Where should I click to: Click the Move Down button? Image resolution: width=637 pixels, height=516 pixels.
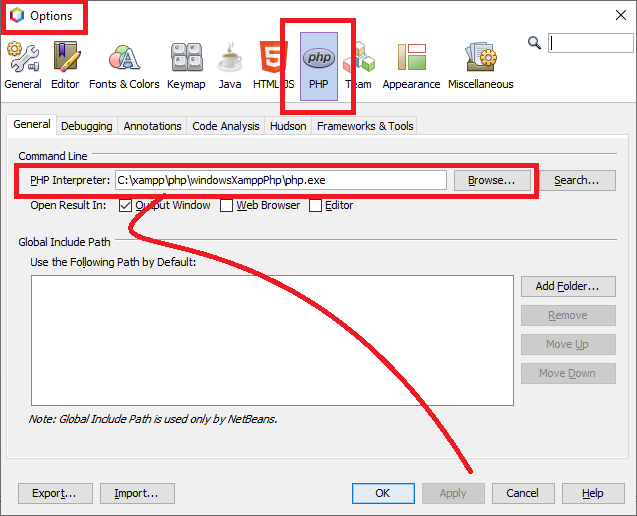(568, 373)
